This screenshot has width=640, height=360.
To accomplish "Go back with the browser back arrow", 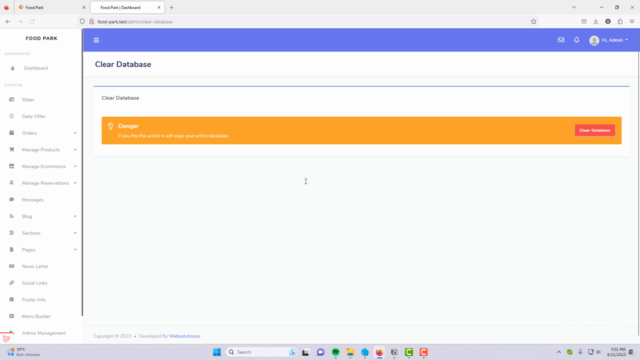I will click(8, 22).
